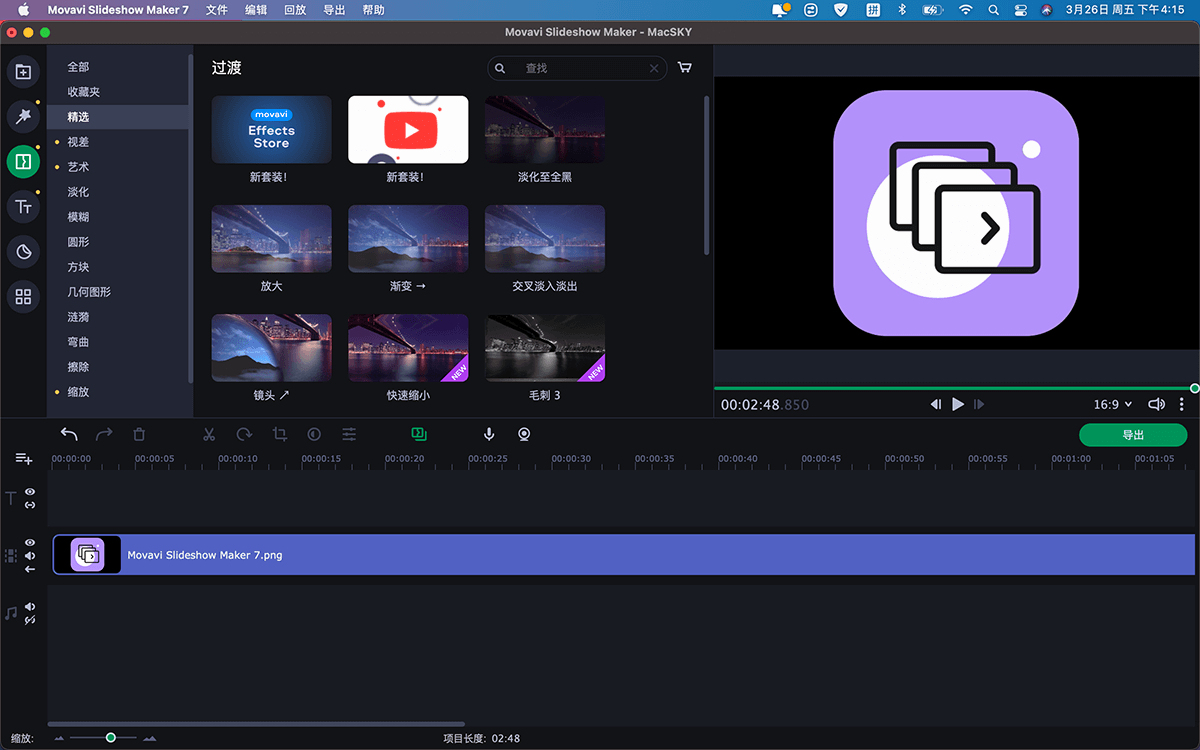Viewport: 1200px width, 750px height.
Task: Delete selected clip with trash icon
Action: pyautogui.click(x=139, y=434)
